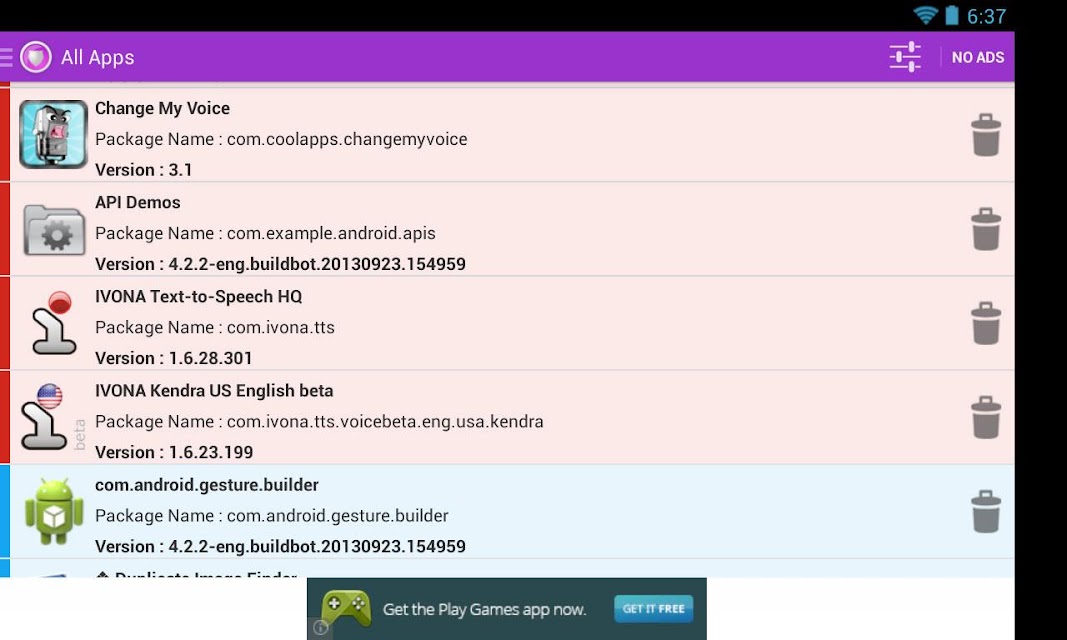Select IVONA Kendra US English beta title
Image resolution: width=1067 pixels, height=640 pixels.
click(x=214, y=391)
